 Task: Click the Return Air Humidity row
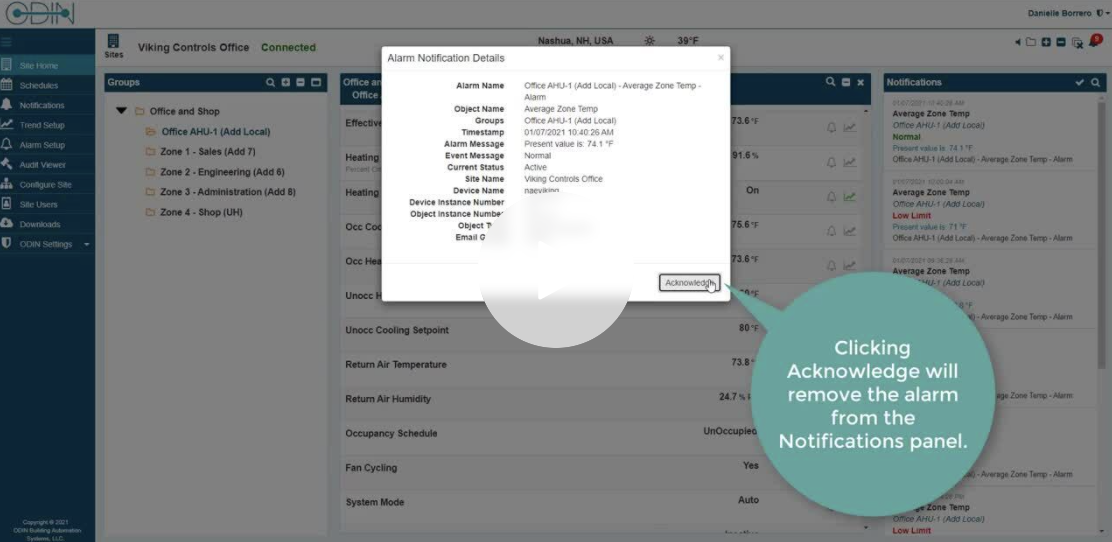pyautogui.click(x=605, y=399)
